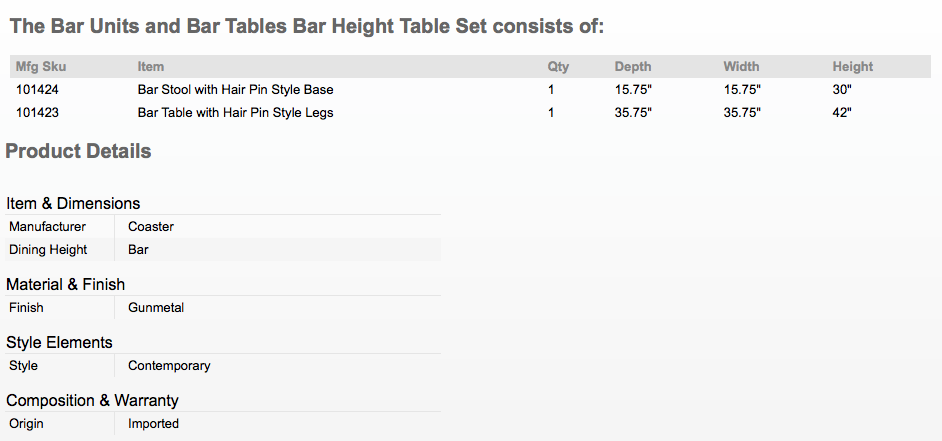
Task: Click the Item column header
Action: click(151, 67)
